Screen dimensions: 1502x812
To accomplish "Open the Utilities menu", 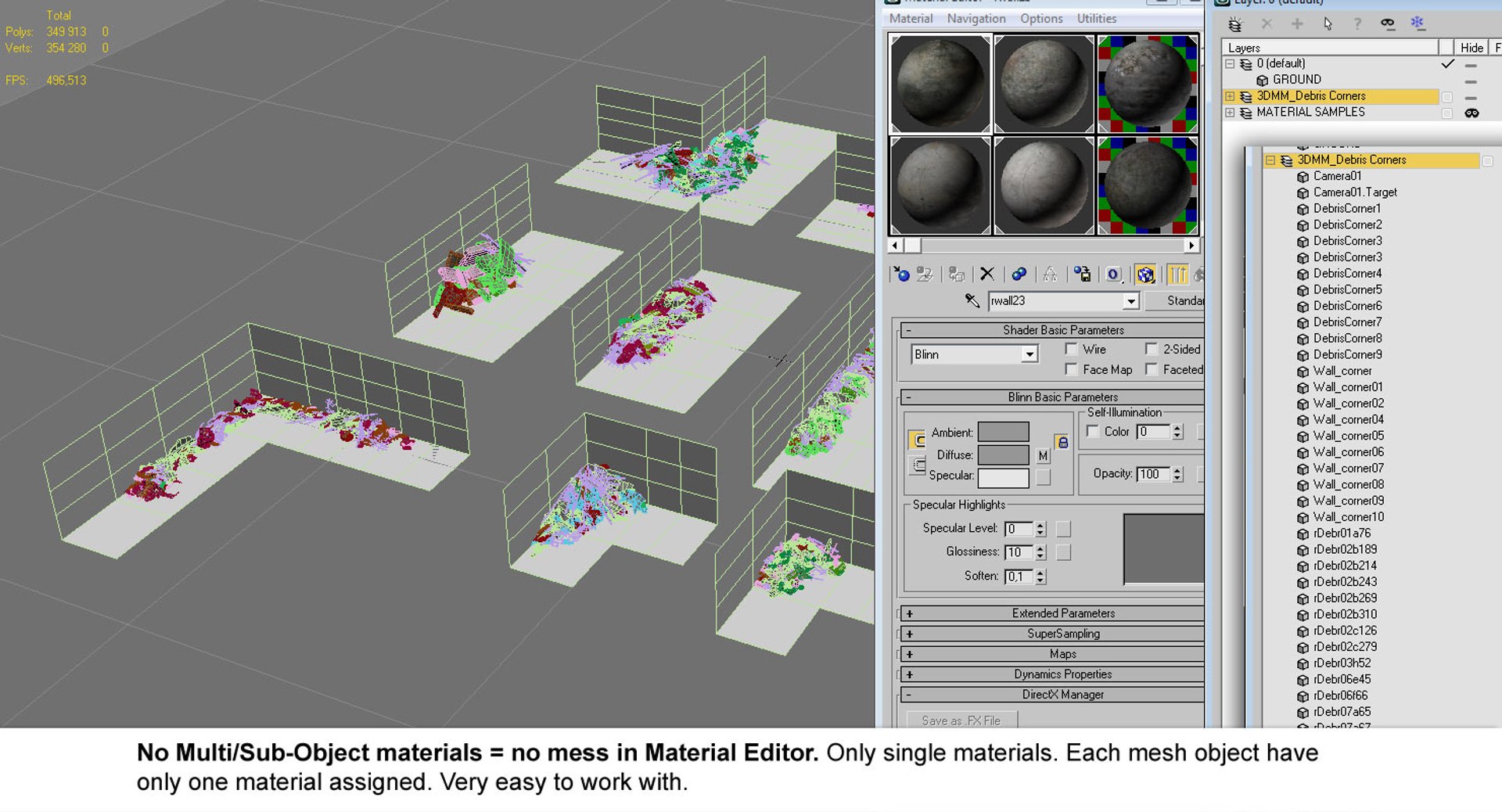I will [x=1097, y=19].
